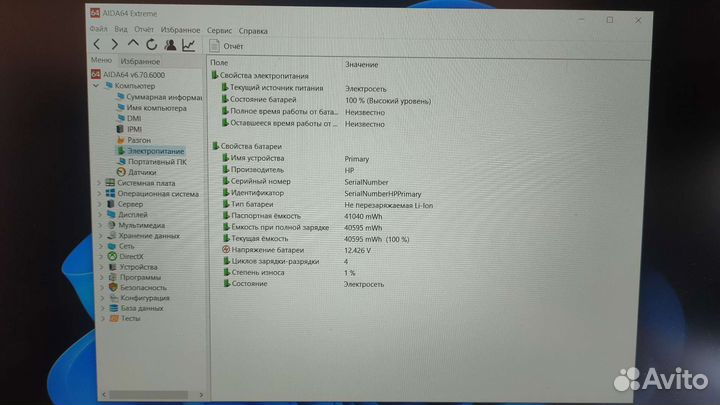Switch to the Избранное sidebar tab
Viewport: 720px width, 405px height.
[x=140, y=61]
